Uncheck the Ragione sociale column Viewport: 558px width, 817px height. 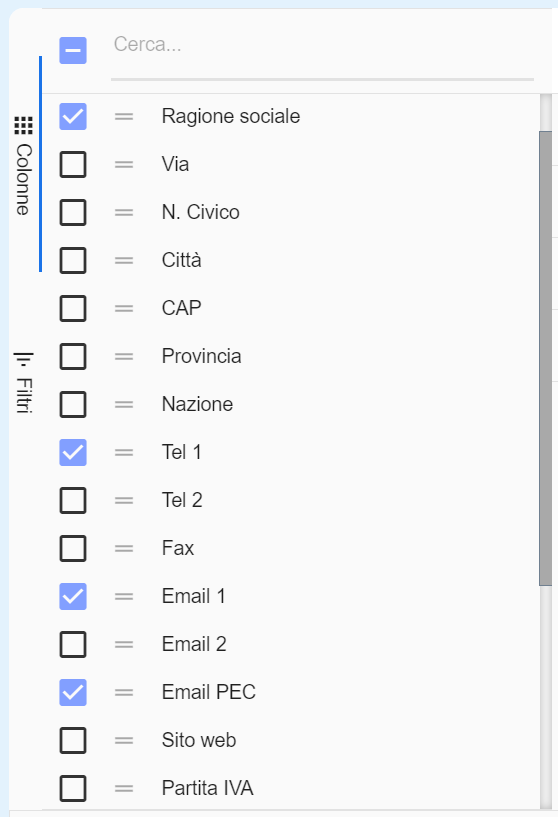point(73,116)
